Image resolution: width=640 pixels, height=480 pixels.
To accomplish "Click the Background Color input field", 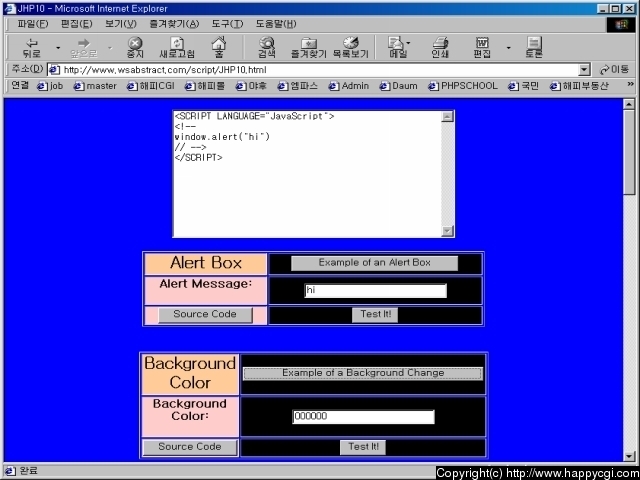I will pyautogui.click(x=363, y=416).
